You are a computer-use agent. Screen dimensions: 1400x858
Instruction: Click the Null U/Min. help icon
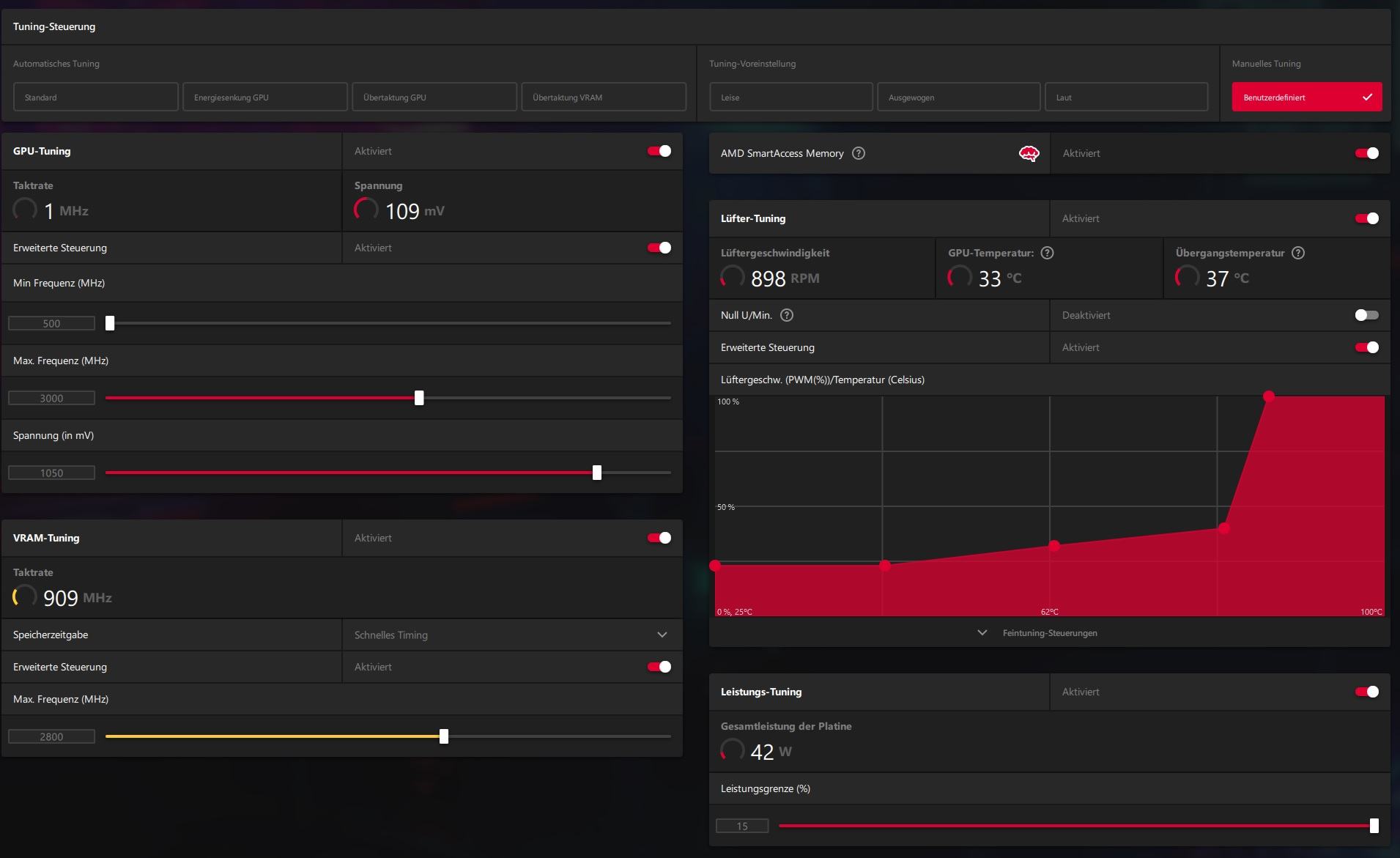(787, 315)
